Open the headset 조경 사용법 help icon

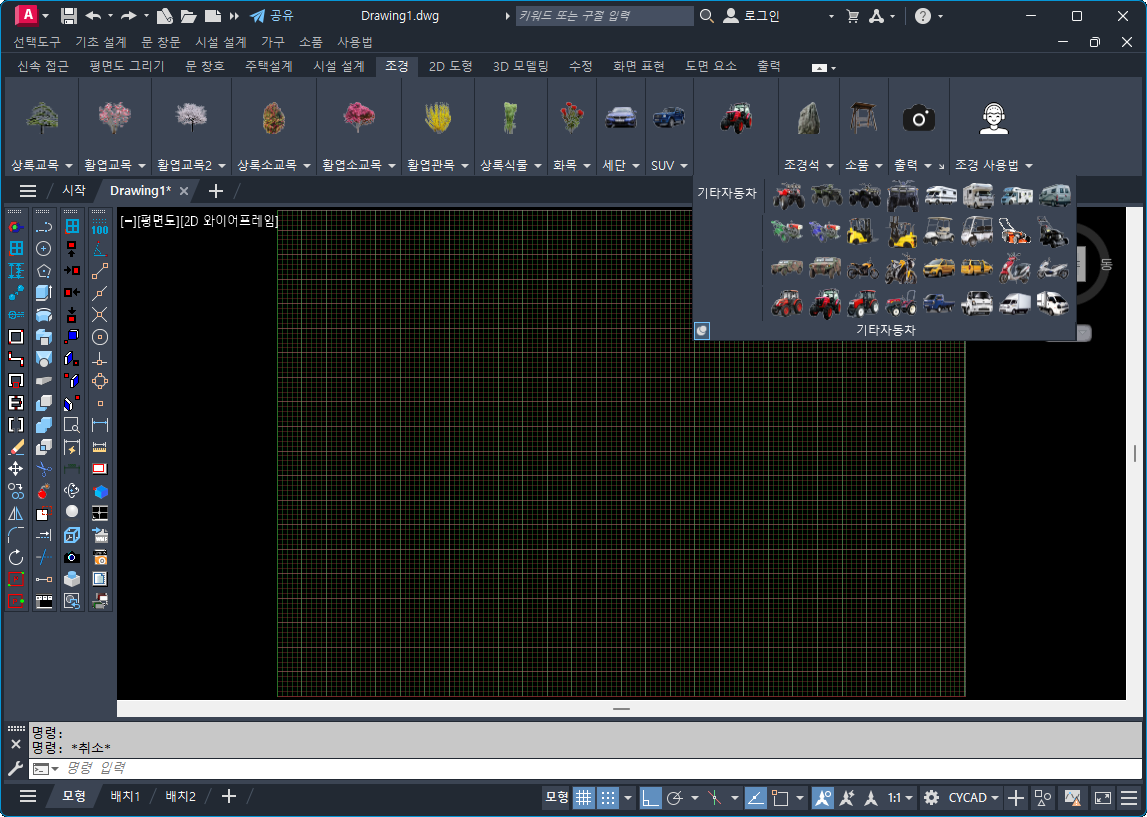pyautogui.click(x=992, y=119)
